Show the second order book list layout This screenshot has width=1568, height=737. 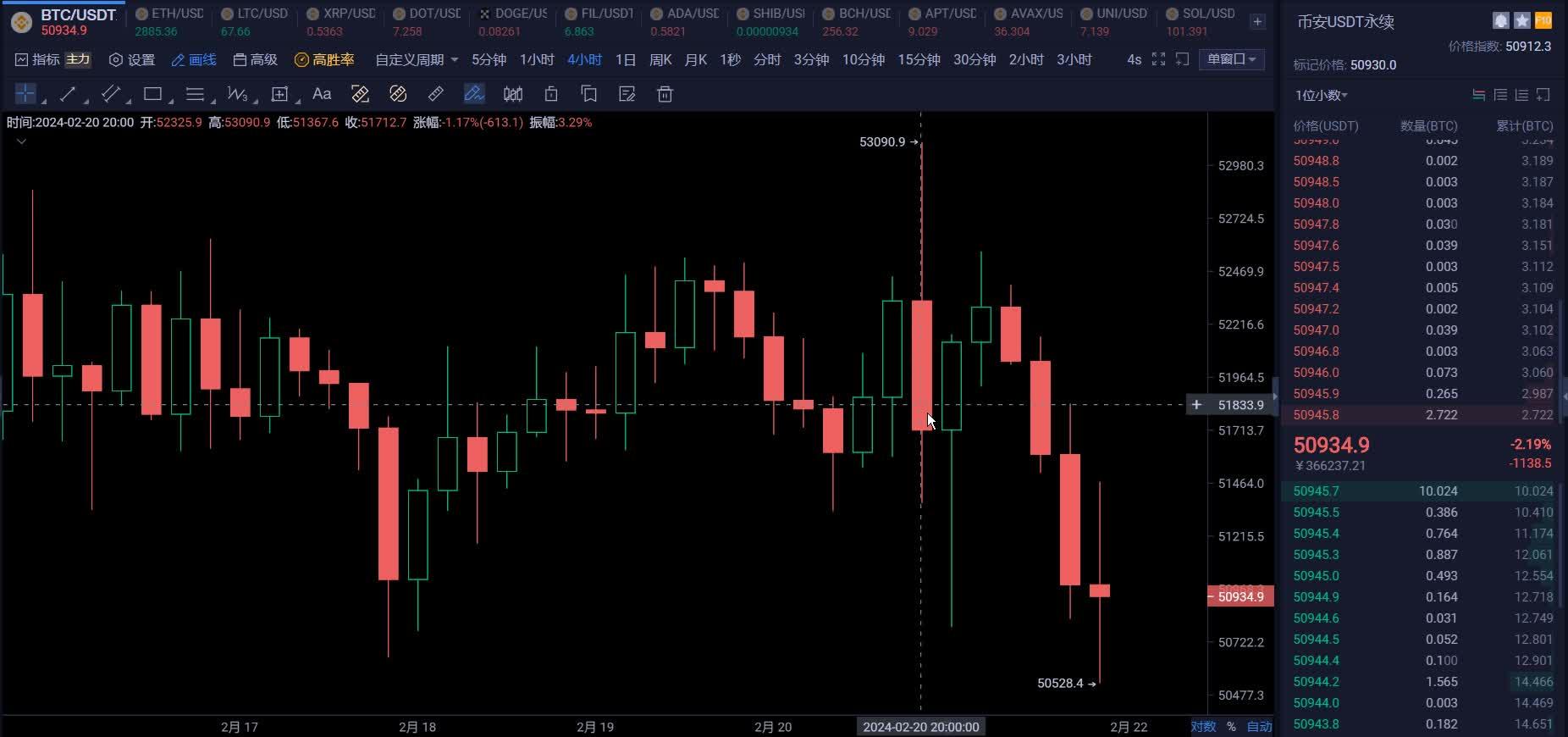point(1500,95)
